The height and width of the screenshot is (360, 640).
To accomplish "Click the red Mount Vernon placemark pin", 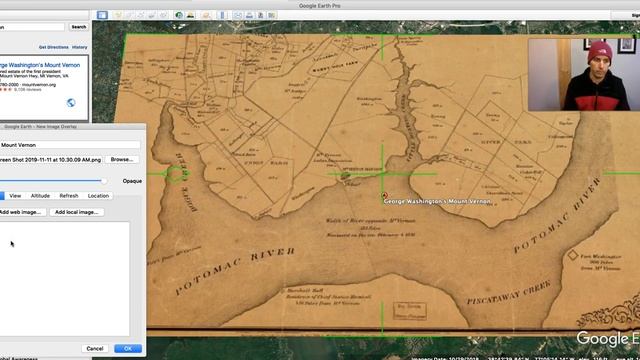I will coord(384,196).
